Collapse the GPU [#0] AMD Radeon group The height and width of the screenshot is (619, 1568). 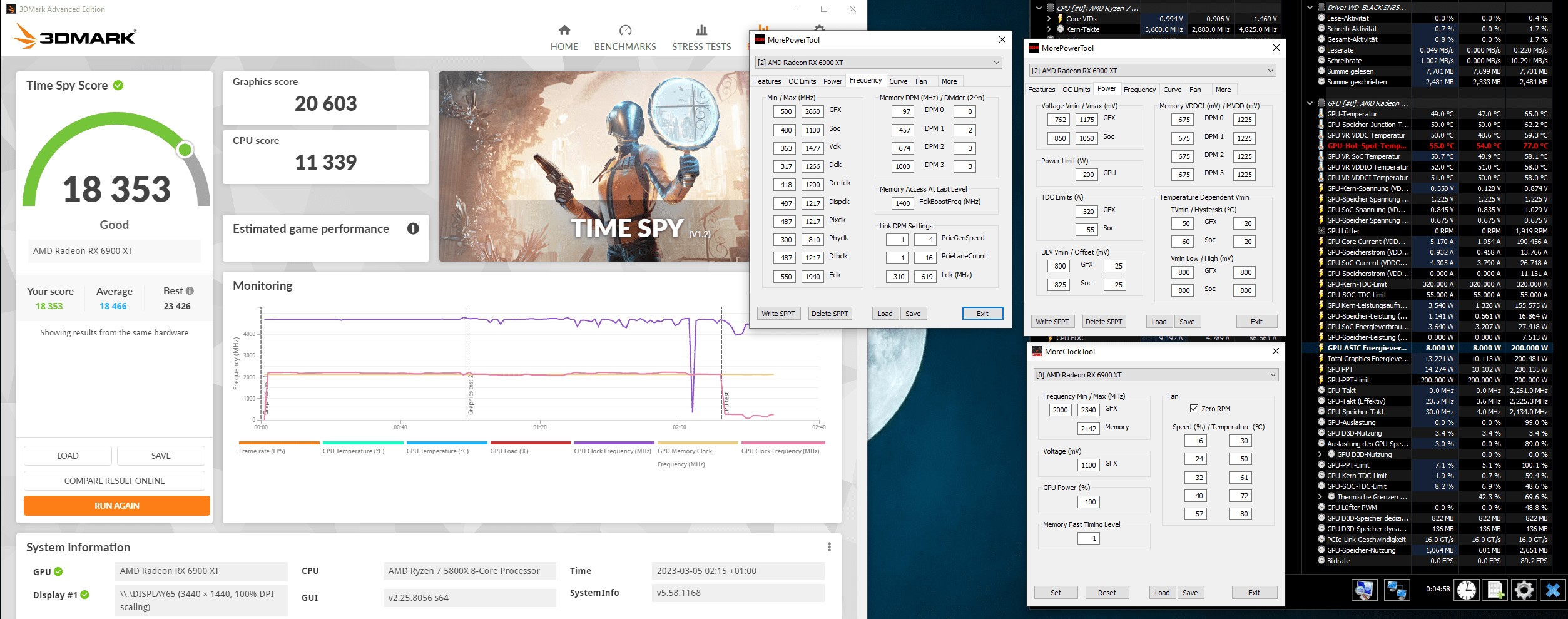pyautogui.click(x=1310, y=103)
